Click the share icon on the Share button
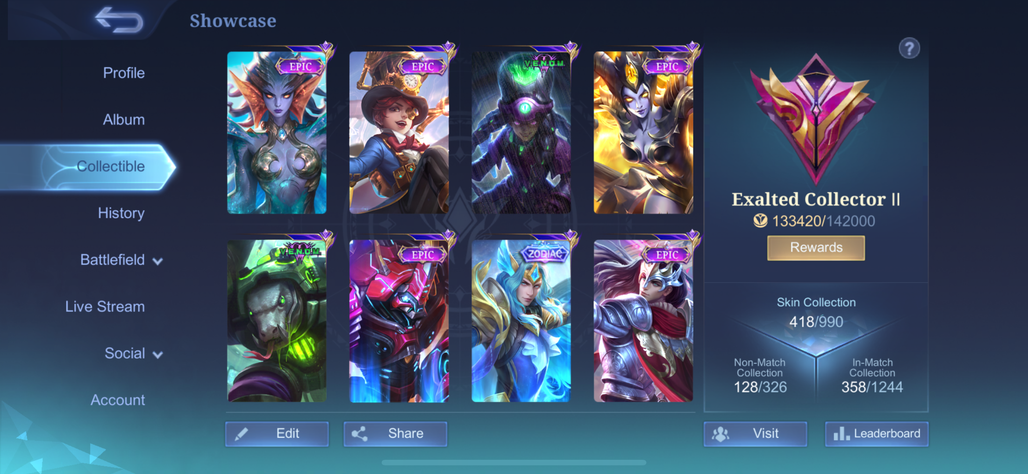 pos(359,434)
